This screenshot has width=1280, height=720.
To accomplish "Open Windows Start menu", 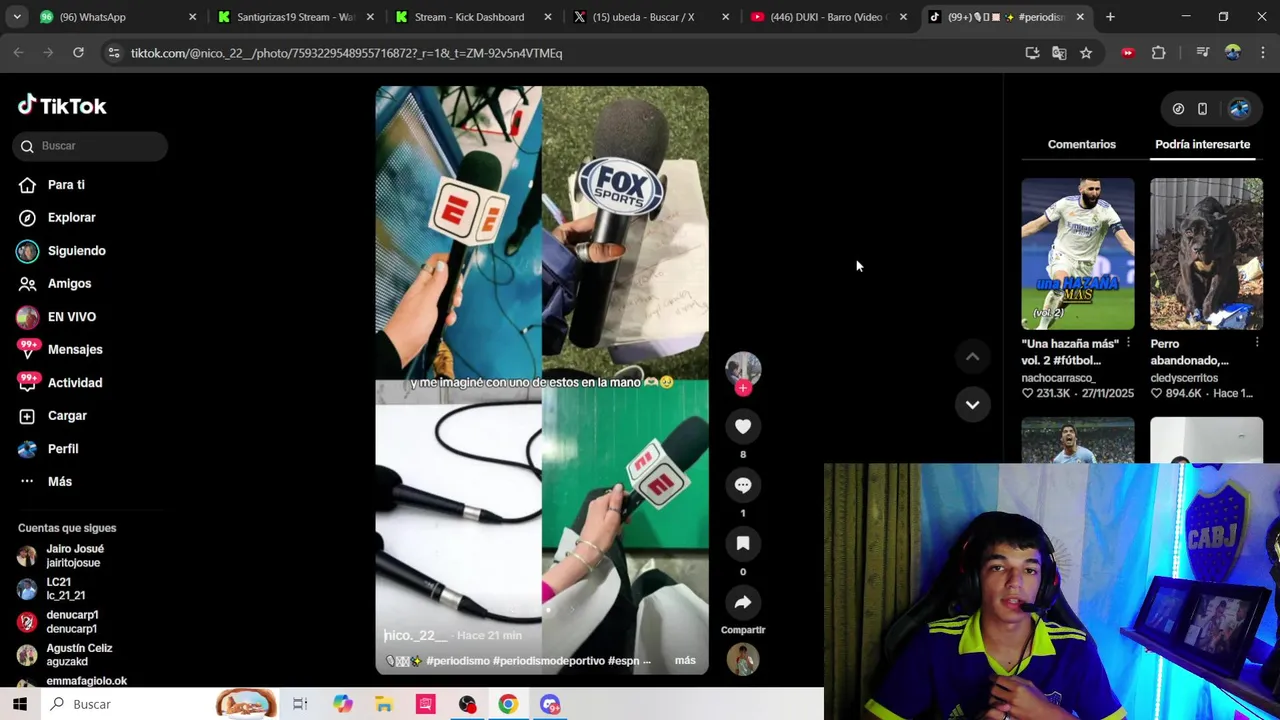I will (x=20, y=704).
